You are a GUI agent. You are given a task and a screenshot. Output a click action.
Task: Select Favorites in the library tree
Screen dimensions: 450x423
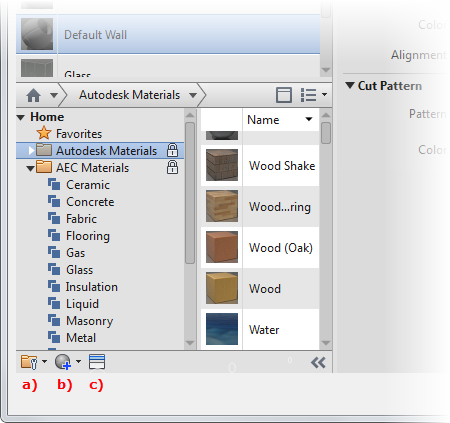[x=79, y=134]
